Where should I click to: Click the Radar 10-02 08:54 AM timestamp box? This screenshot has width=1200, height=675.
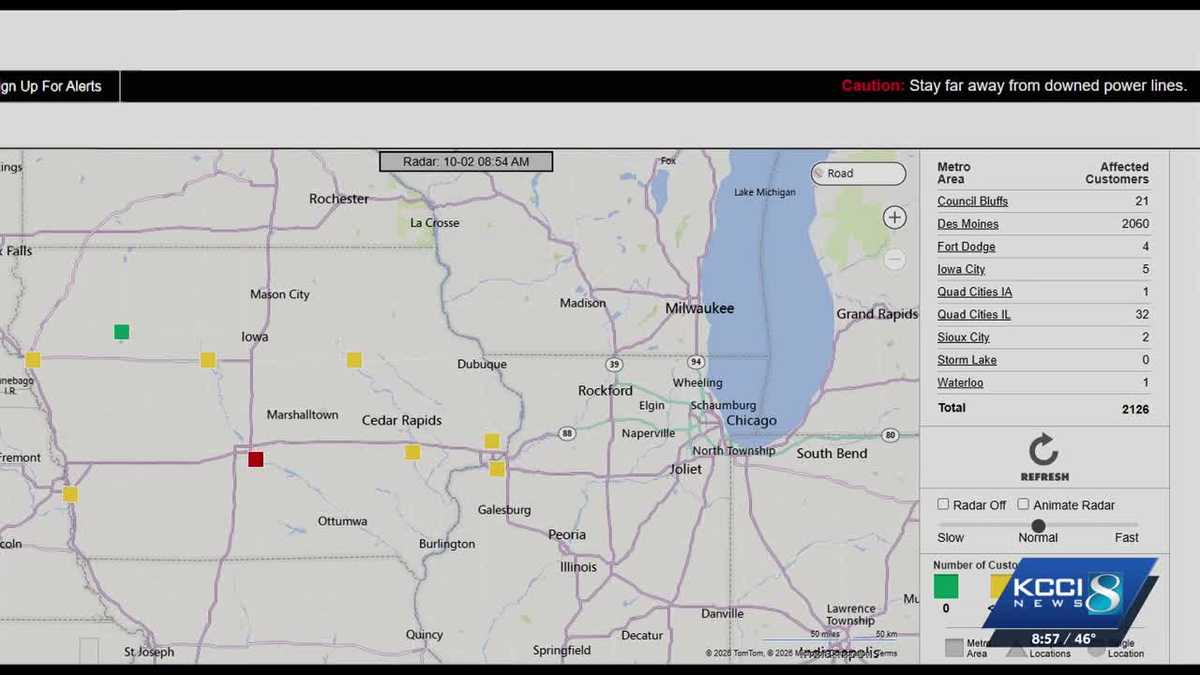[x=466, y=161]
